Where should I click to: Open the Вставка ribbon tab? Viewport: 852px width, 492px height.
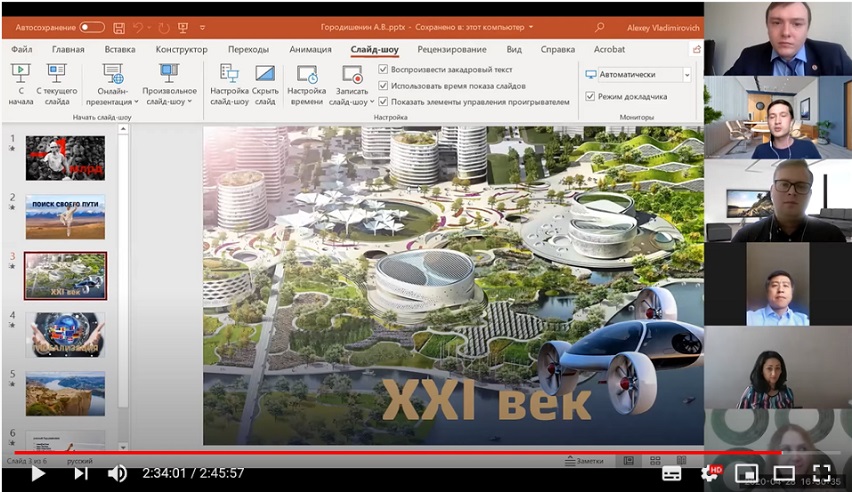[x=120, y=49]
